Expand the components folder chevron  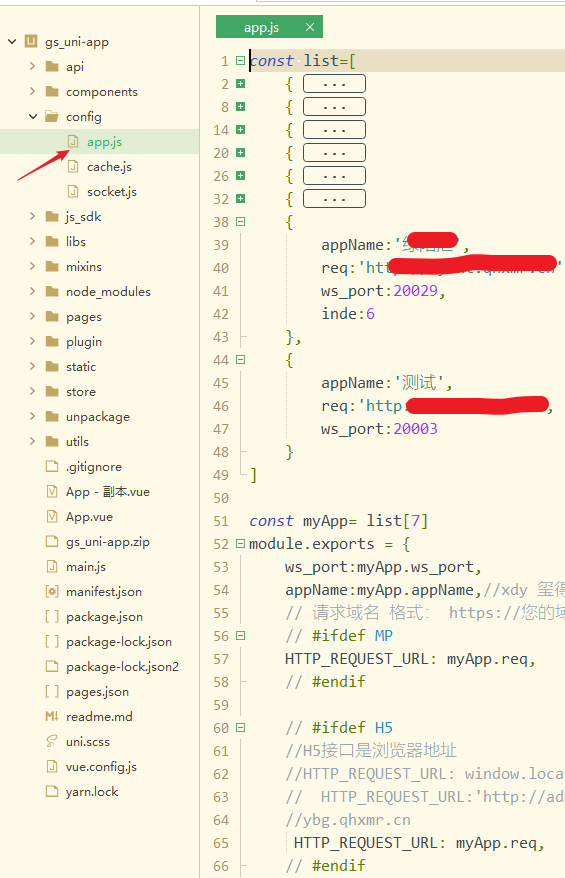32,91
